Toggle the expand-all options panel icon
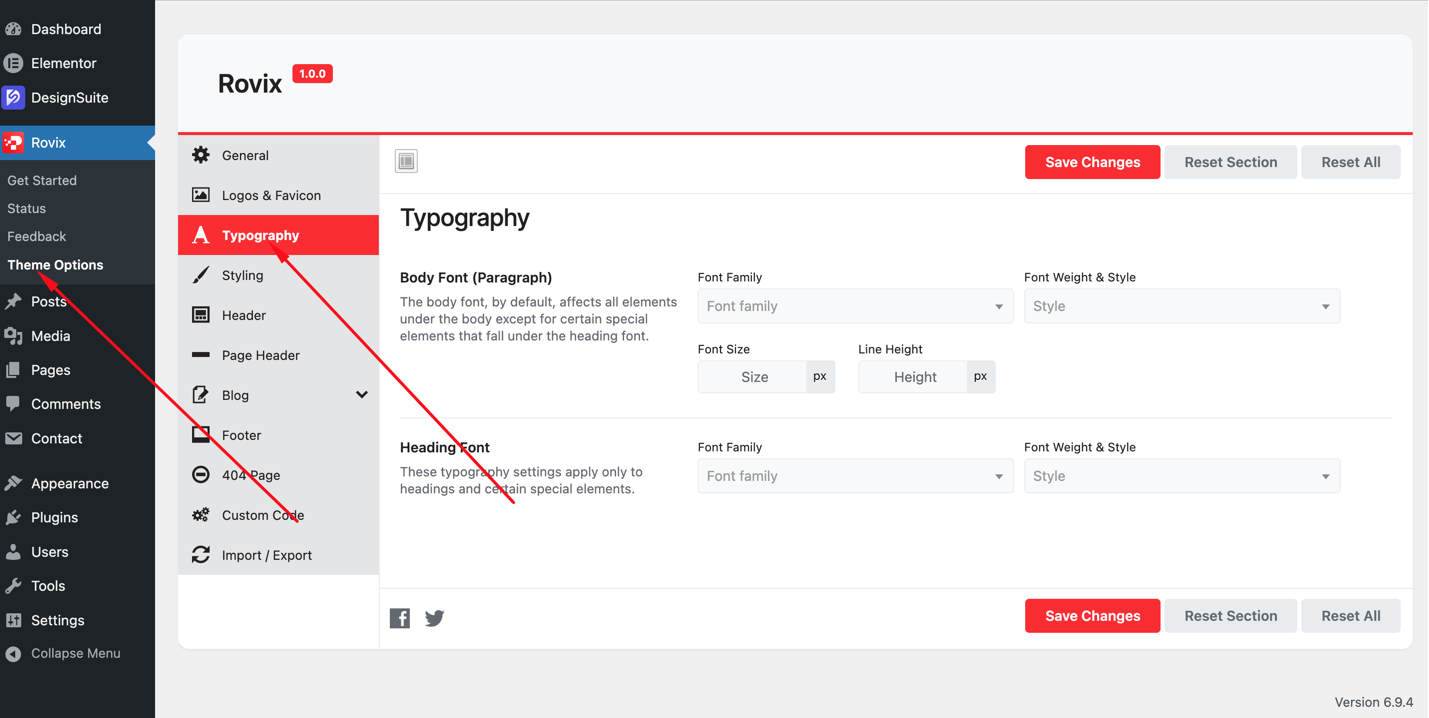This screenshot has height=718, width=1429. tap(406, 161)
